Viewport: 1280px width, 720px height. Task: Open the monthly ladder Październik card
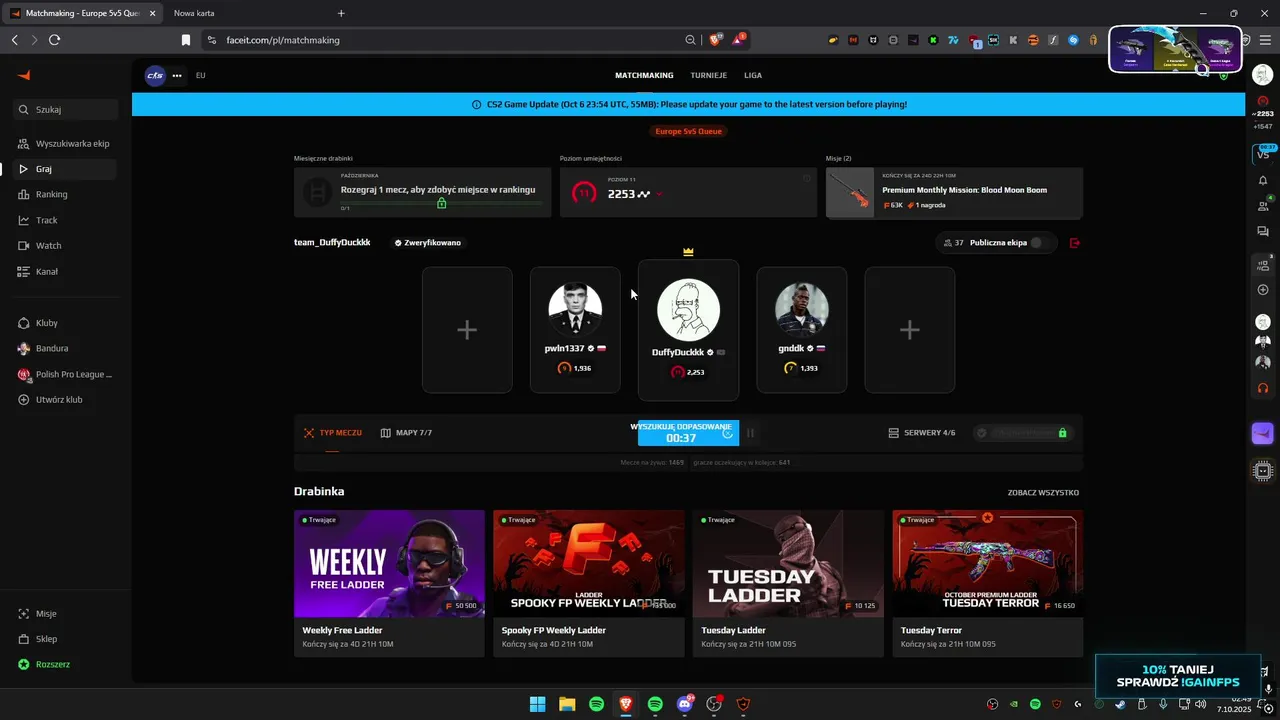click(423, 193)
